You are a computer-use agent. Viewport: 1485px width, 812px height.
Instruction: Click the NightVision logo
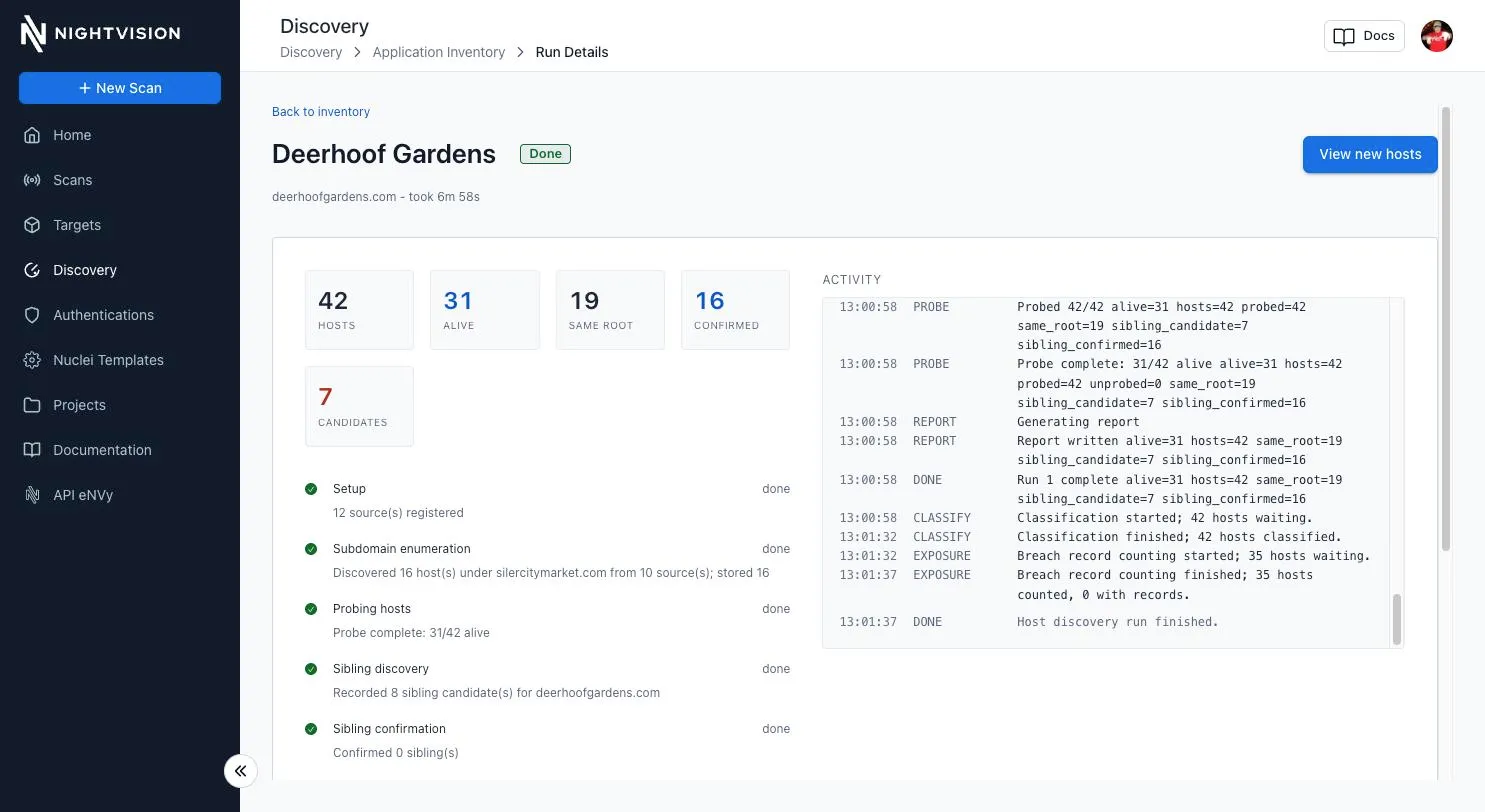(100, 33)
